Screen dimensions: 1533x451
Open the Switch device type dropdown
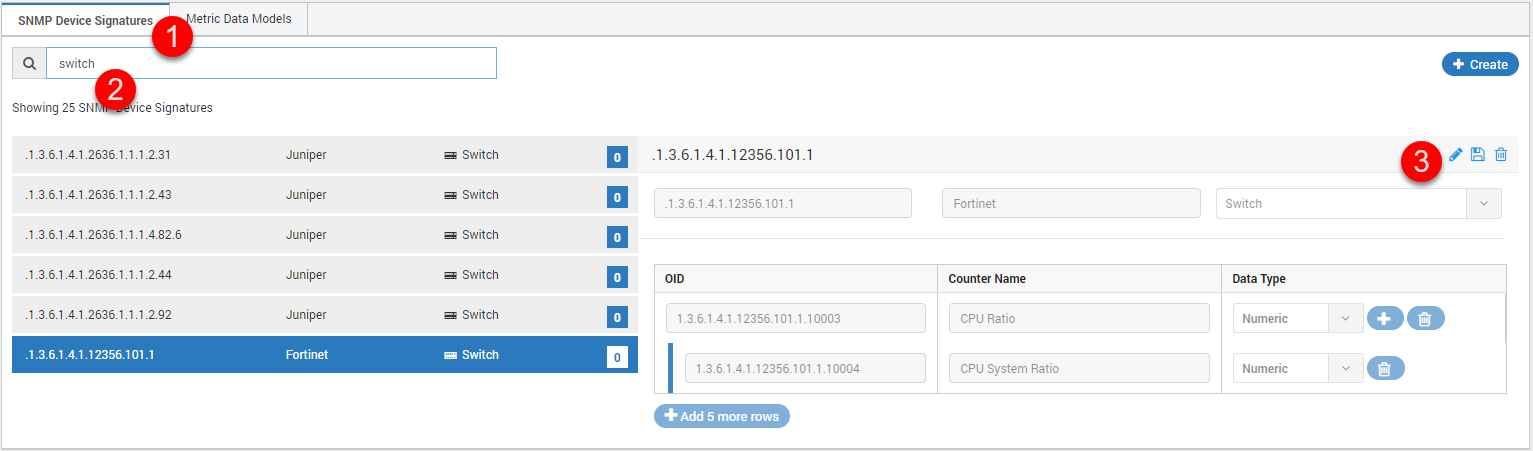(1358, 203)
